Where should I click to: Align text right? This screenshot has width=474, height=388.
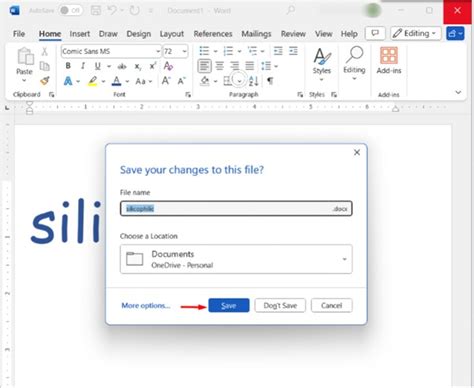pos(234,66)
